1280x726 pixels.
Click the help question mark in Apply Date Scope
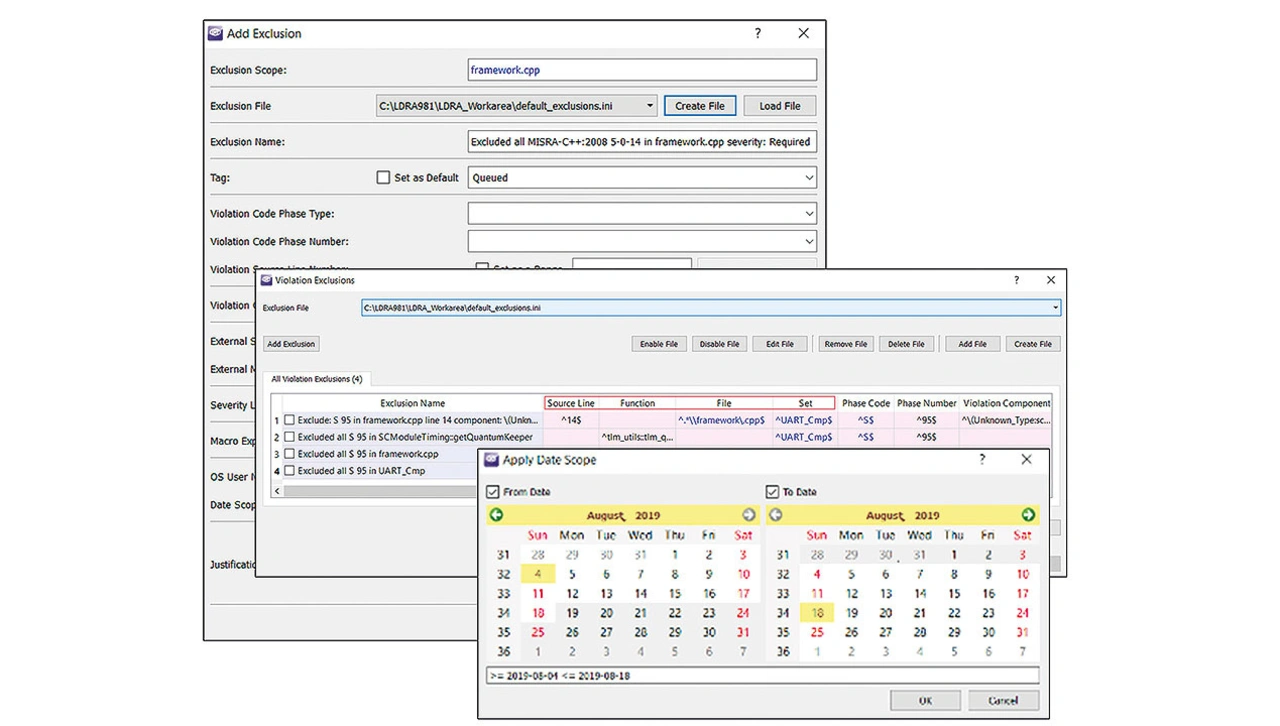pyautogui.click(x=982, y=460)
